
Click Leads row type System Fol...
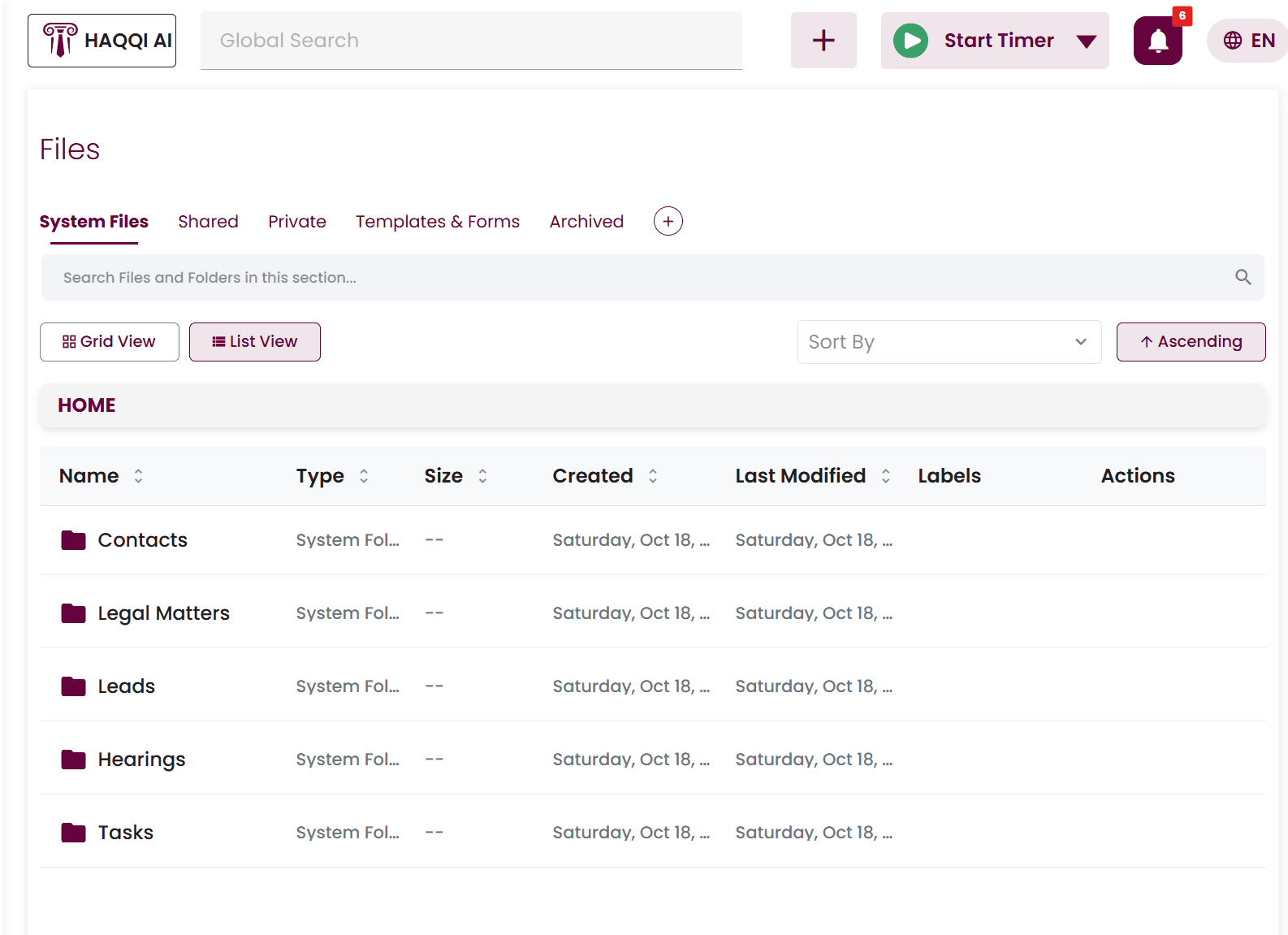tap(348, 686)
